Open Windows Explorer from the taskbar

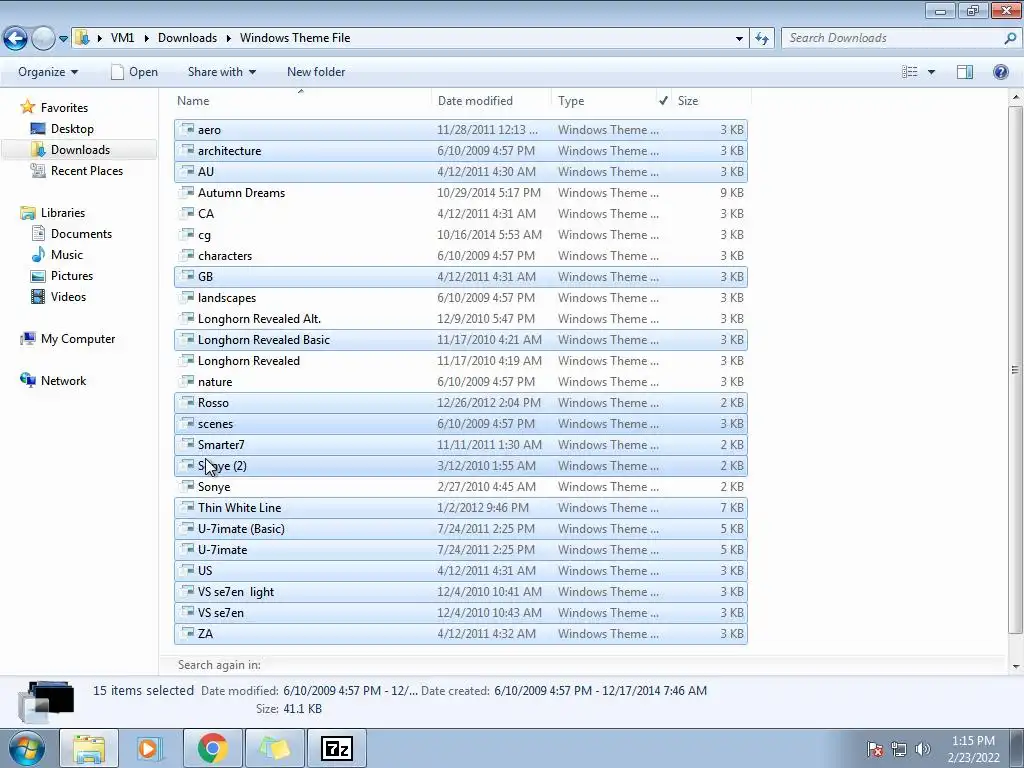pyautogui.click(x=89, y=748)
